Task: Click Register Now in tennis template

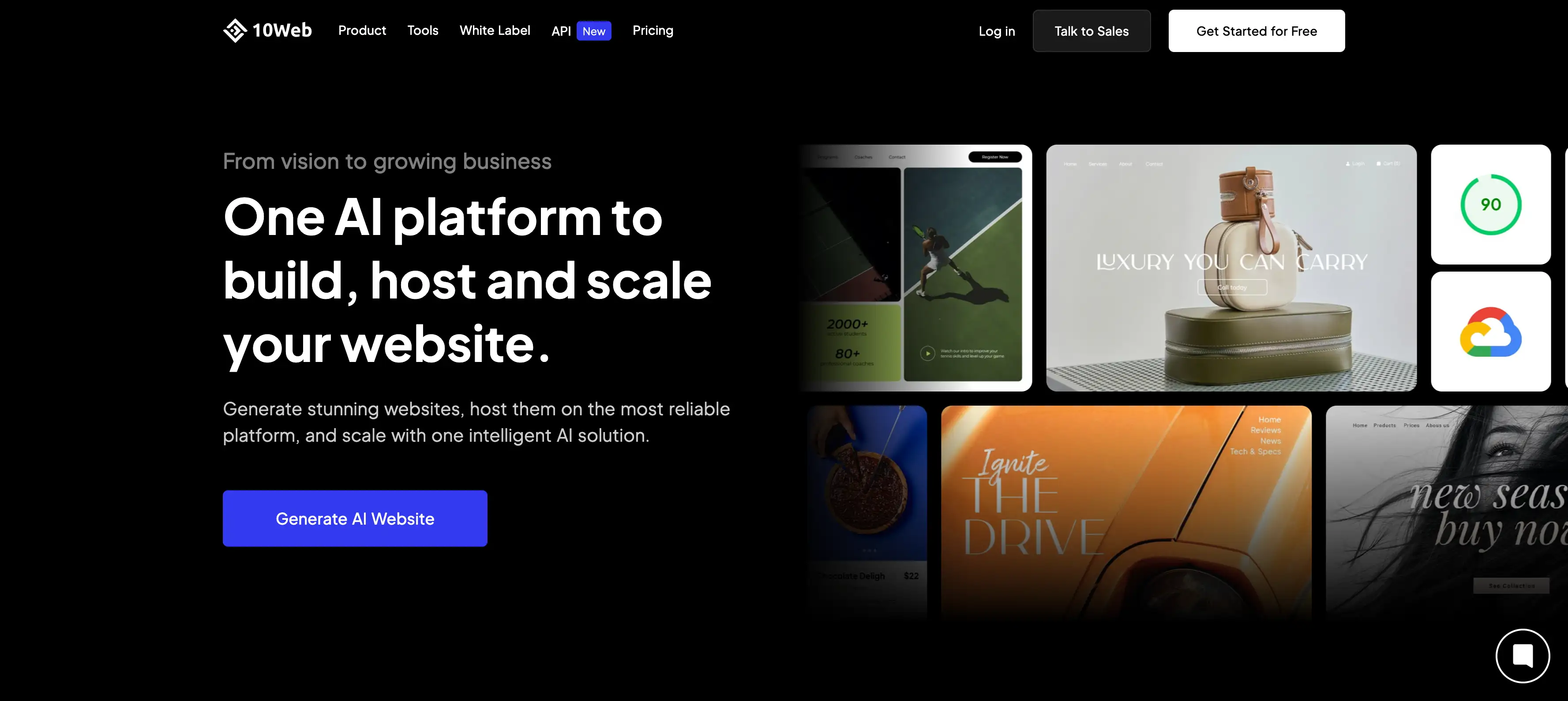Action: pyautogui.click(x=994, y=157)
